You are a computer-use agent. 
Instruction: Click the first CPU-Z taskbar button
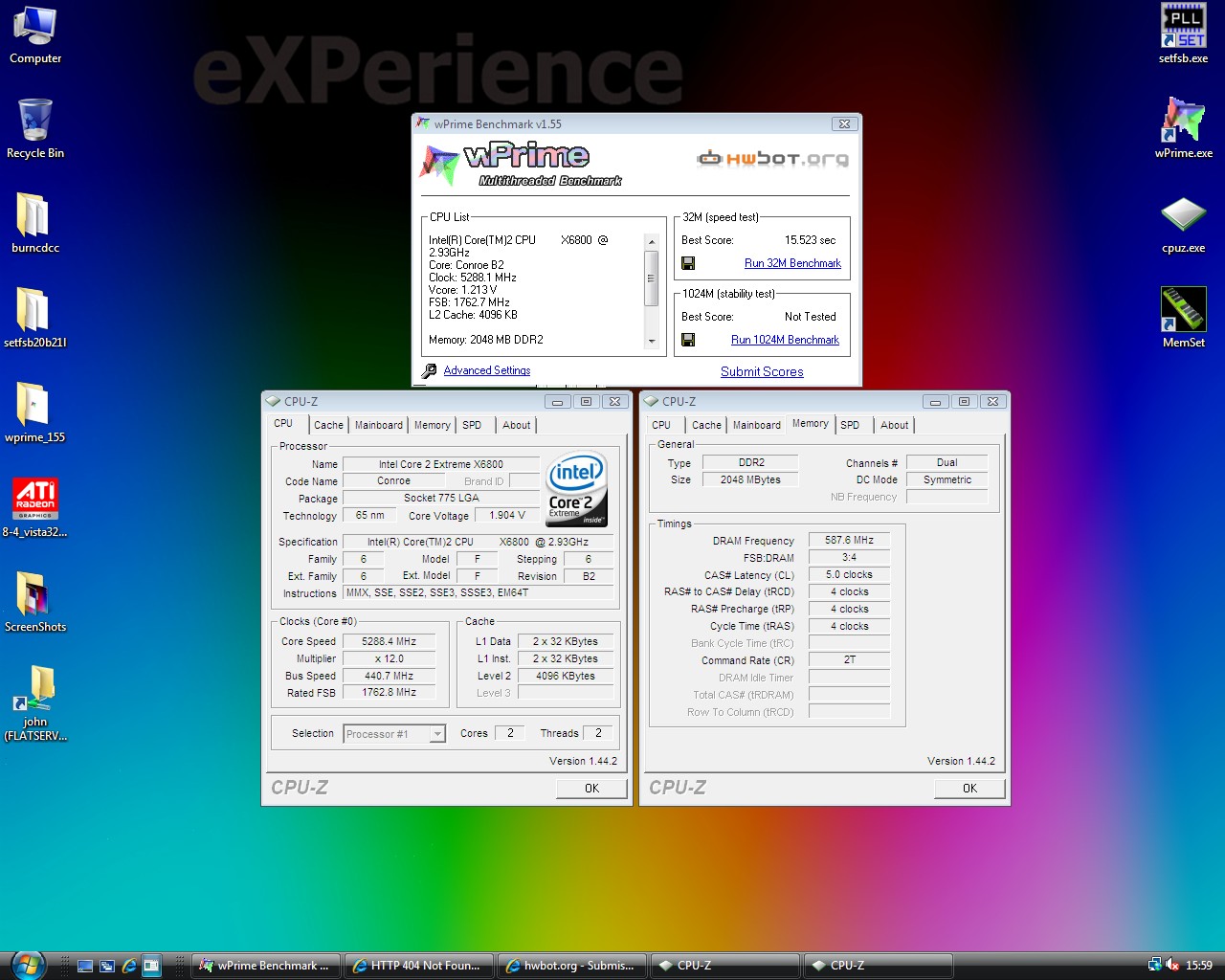(725, 966)
